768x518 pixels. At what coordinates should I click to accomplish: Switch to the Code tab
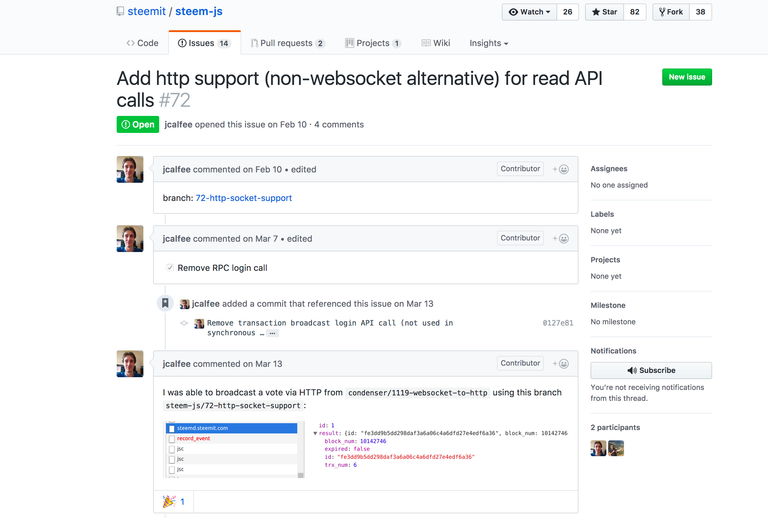(143, 43)
